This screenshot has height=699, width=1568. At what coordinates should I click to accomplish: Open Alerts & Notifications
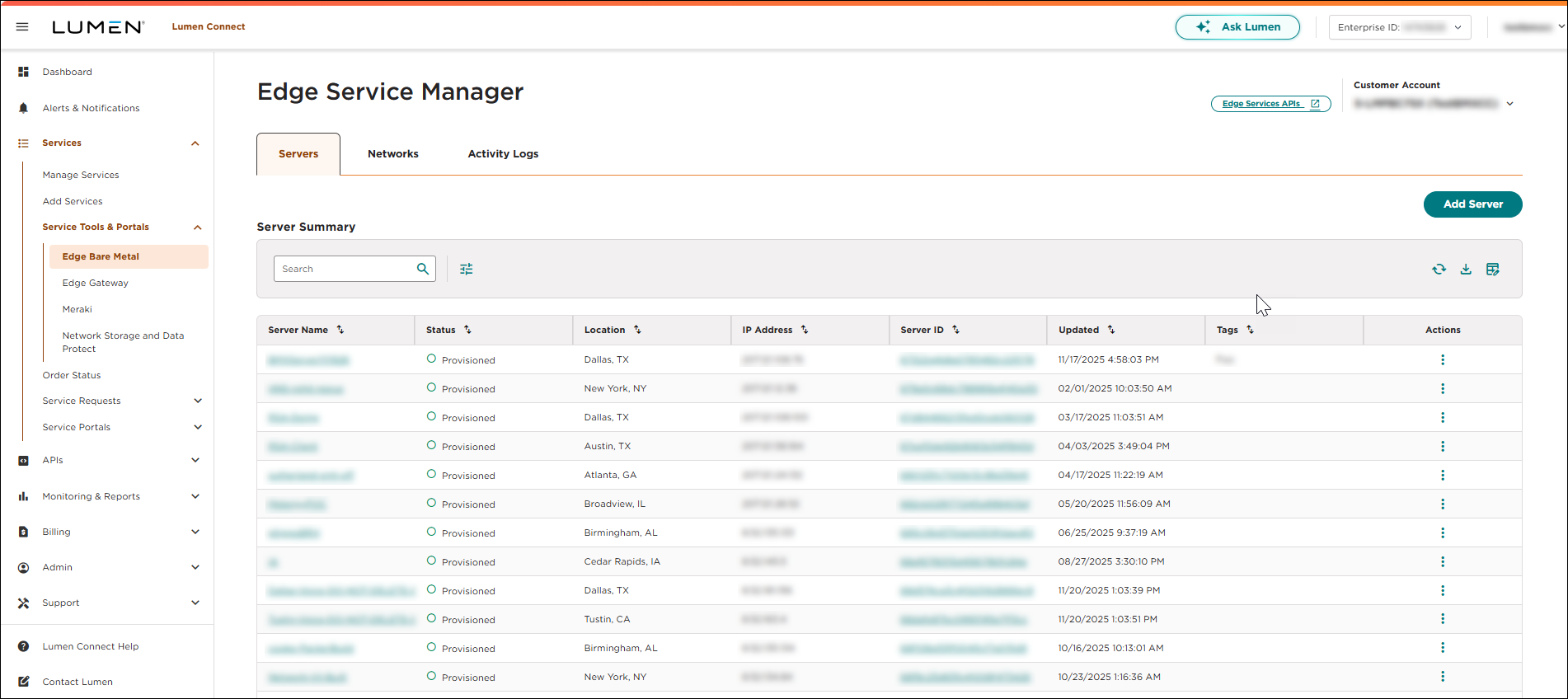(91, 108)
